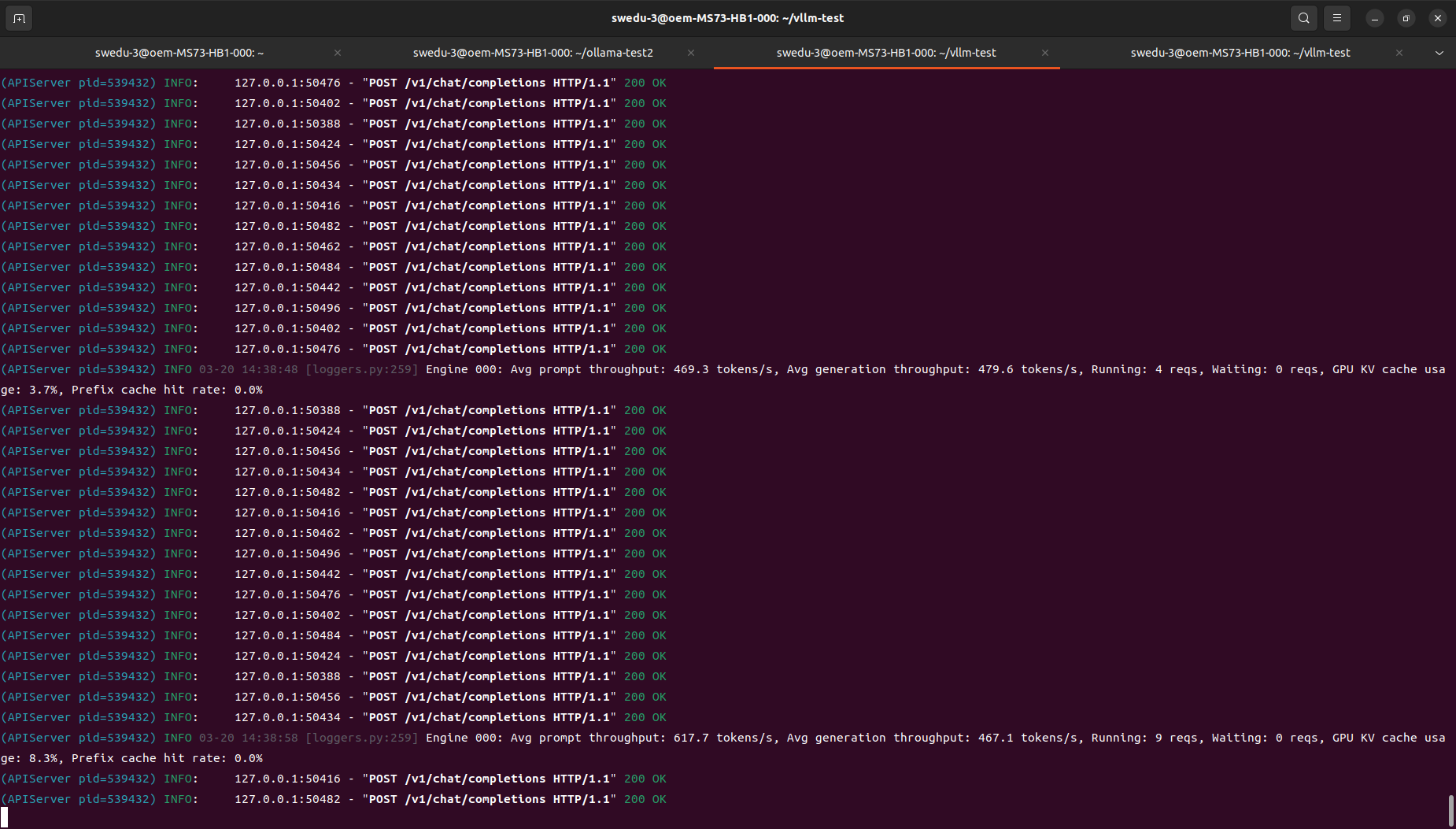Screen dimensions: 1456x829
Task: Select the active vllm-test tab
Action: (886, 53)
